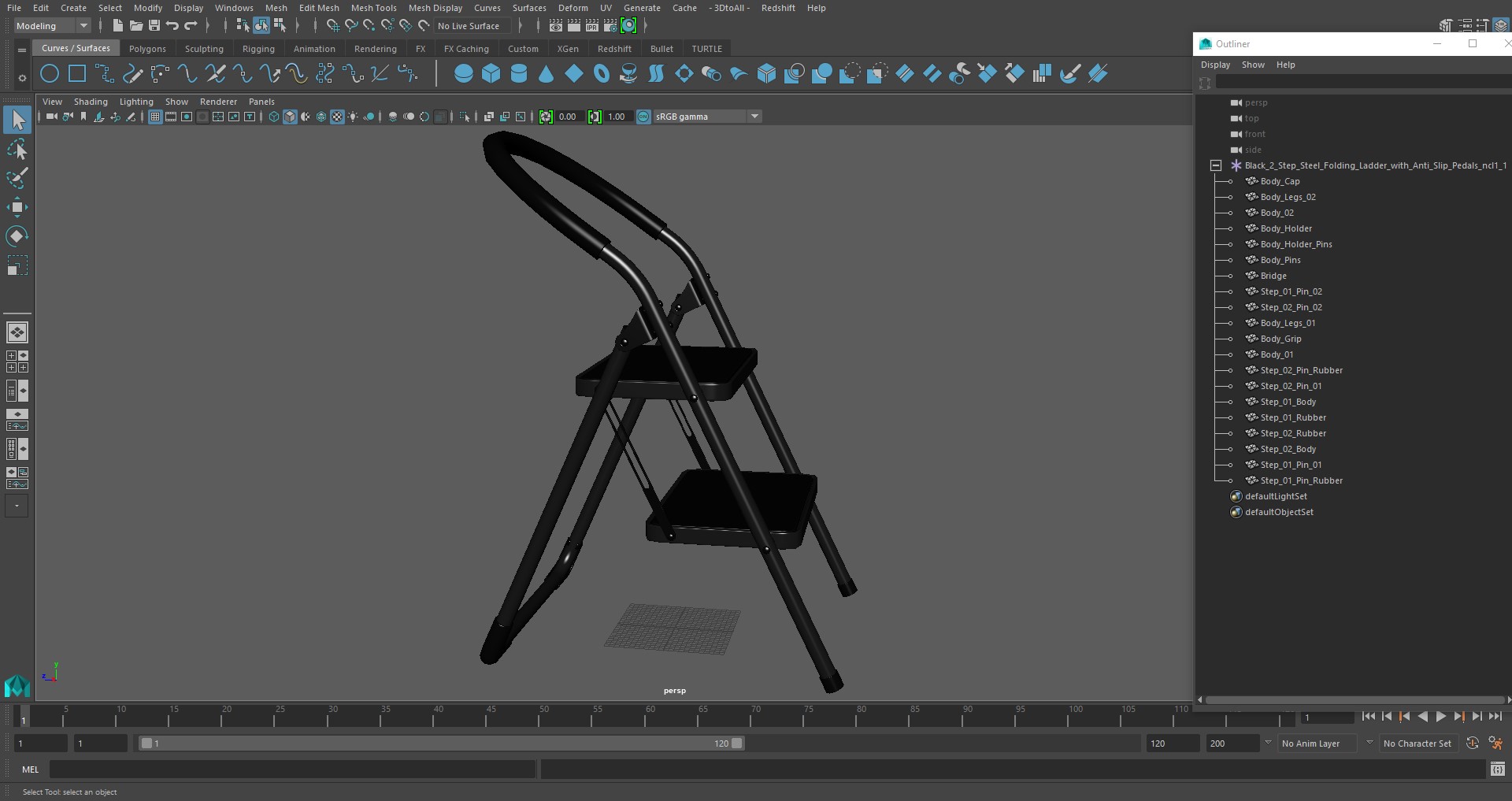
Task: Click No Live Surface field
Action: coord(473,26)
